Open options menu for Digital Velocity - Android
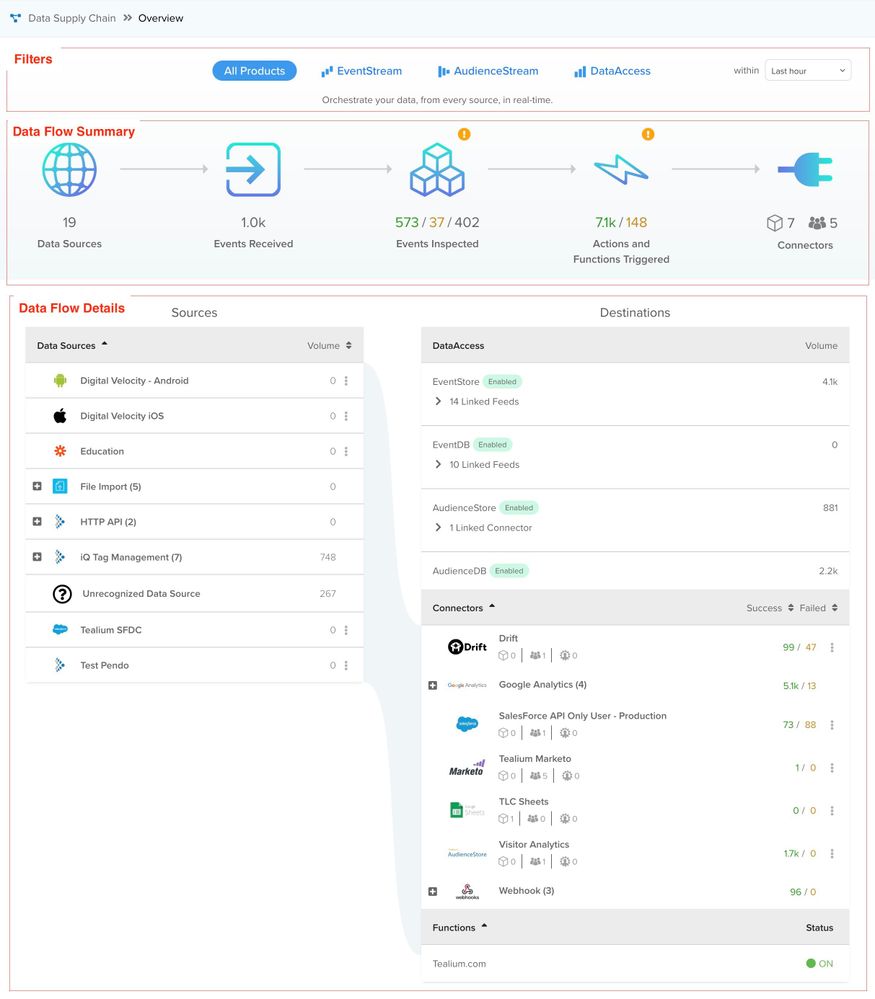 pos(346,381)
